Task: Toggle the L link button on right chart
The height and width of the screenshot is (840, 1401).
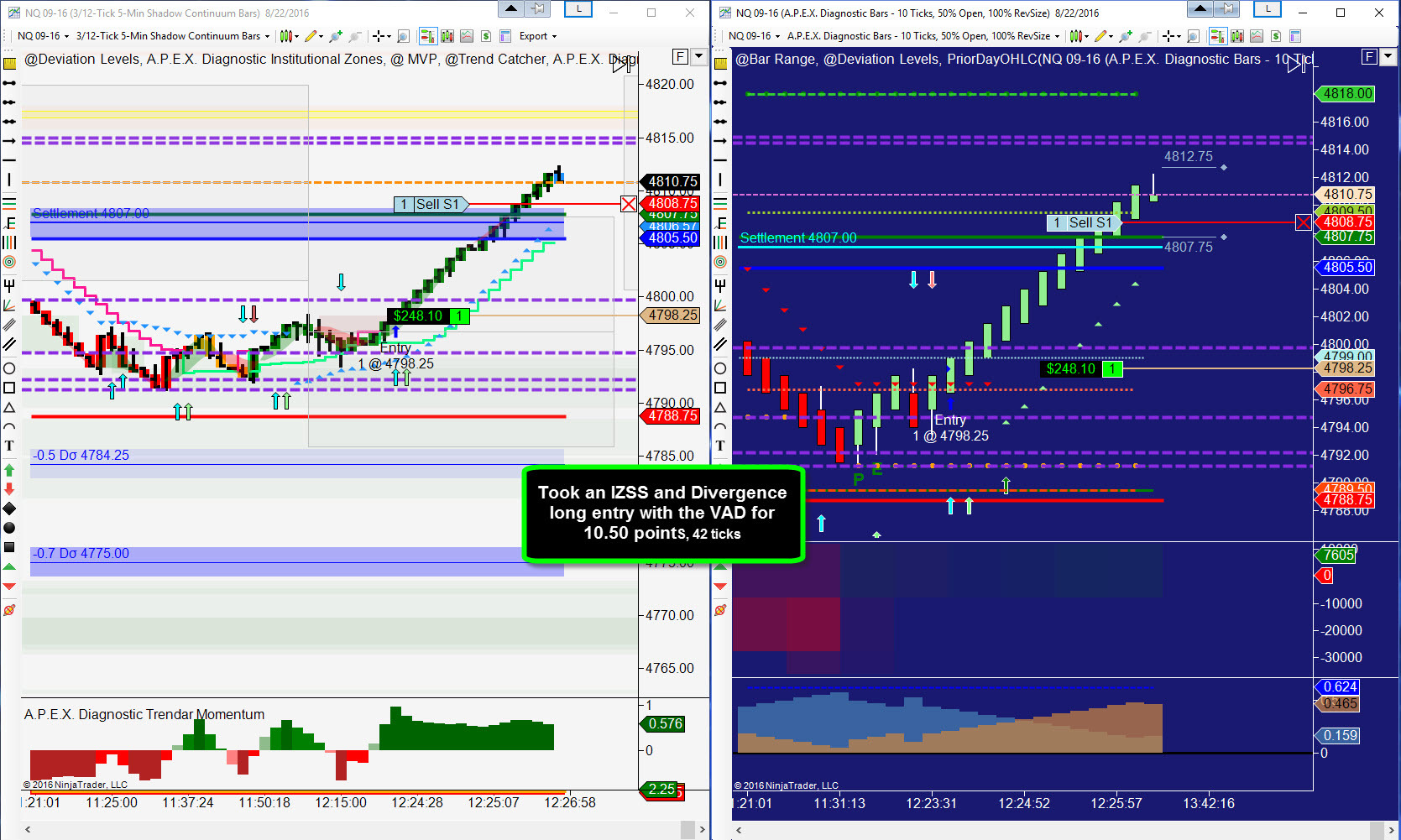Action: click(x=1268, y=9)
